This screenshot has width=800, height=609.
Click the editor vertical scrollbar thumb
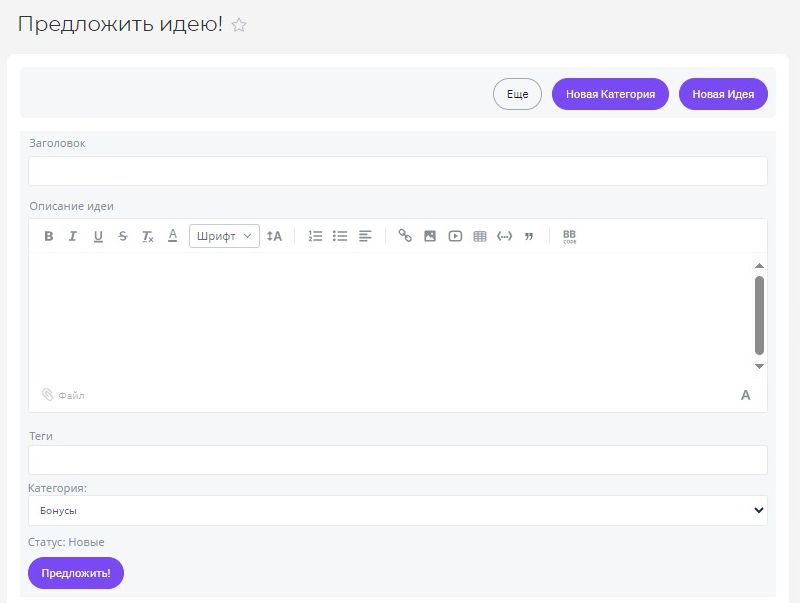759,315
